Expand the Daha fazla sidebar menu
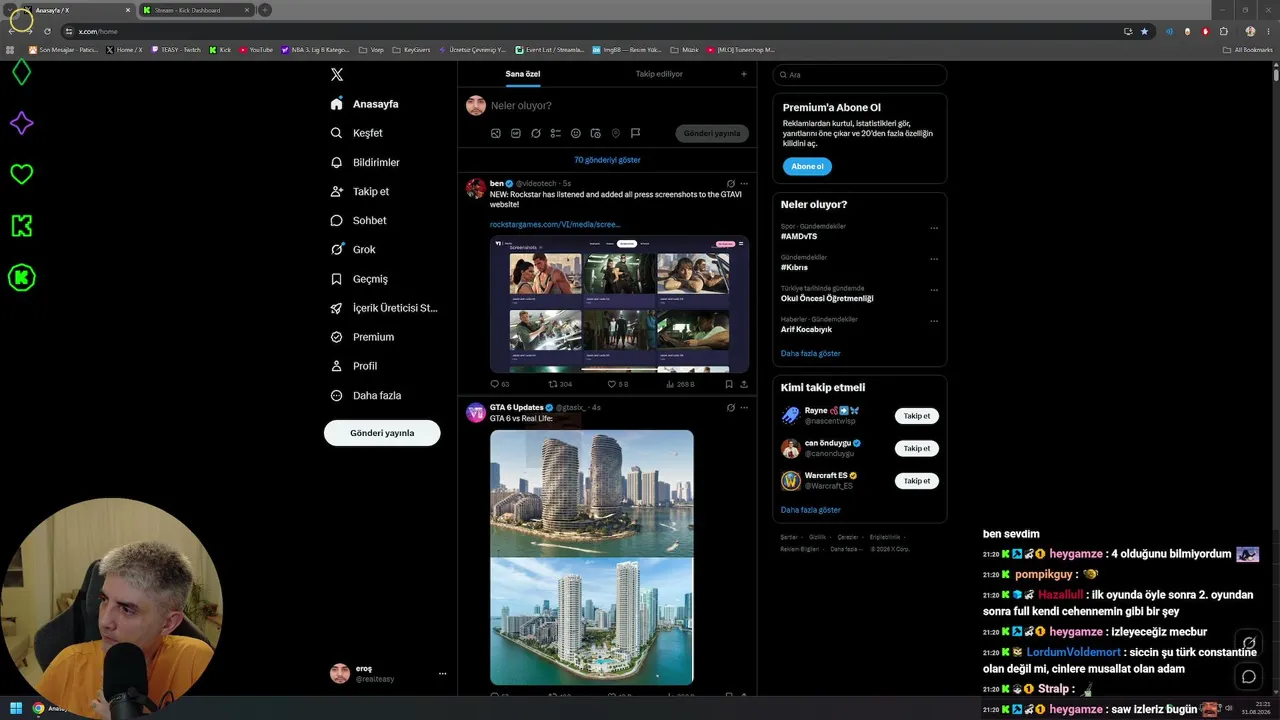This screenshot has width=1280, height=720. pyautogui.click(x=366, y=395)
